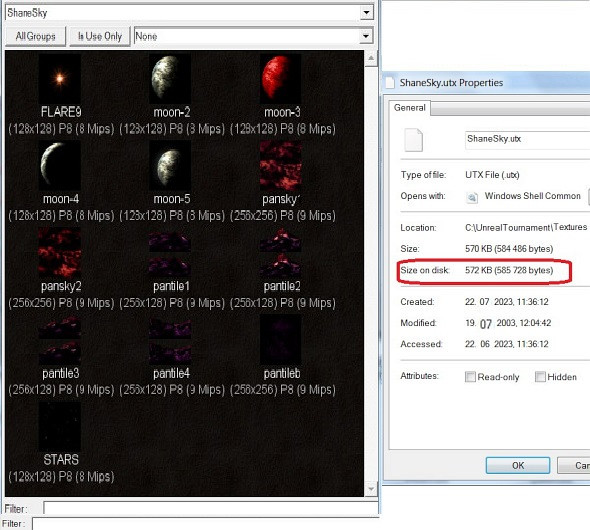Click the 'STARS' texture name label
This screenshot has height=530, width=590.
pos(61,459)
